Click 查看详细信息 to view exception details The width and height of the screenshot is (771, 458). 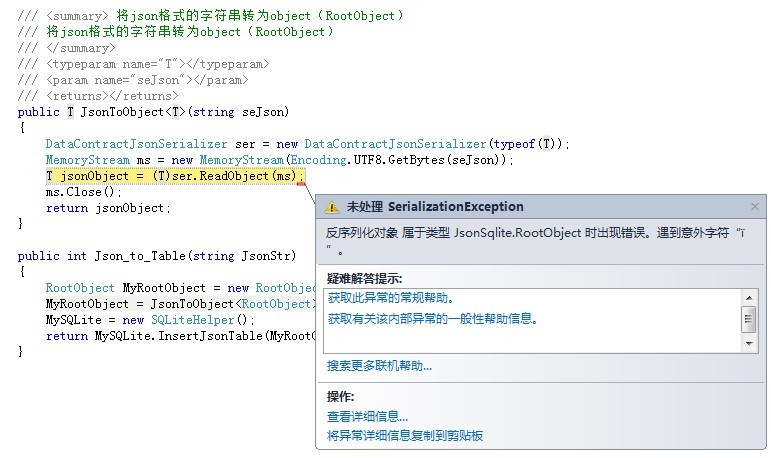tap(367, 416)
